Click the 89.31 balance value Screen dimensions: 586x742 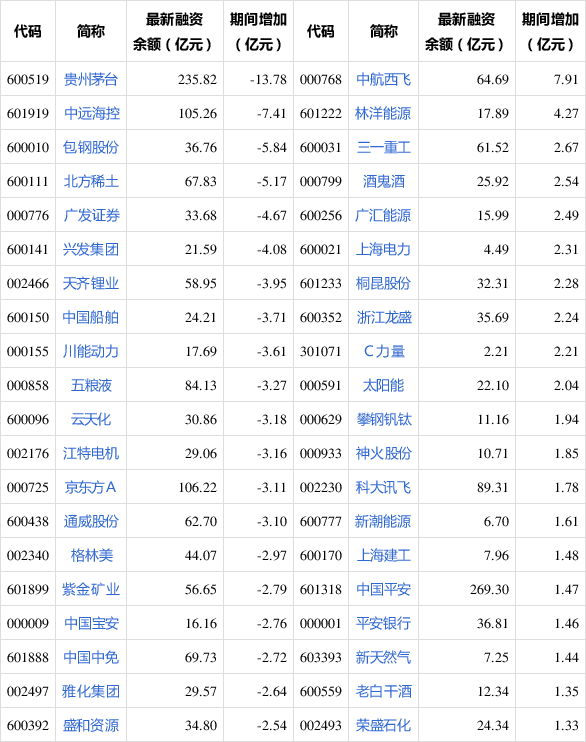[493, 487]
